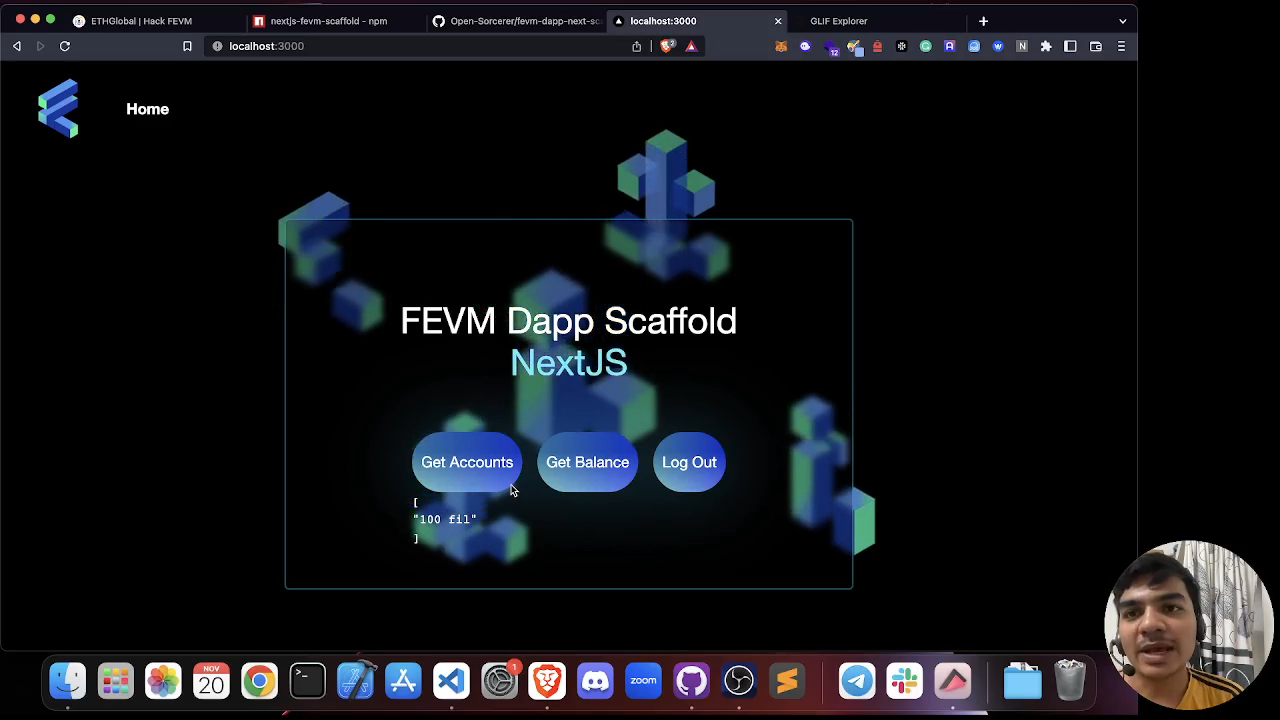
Task: Open Slack from the dock
Action: pos(905,681)
